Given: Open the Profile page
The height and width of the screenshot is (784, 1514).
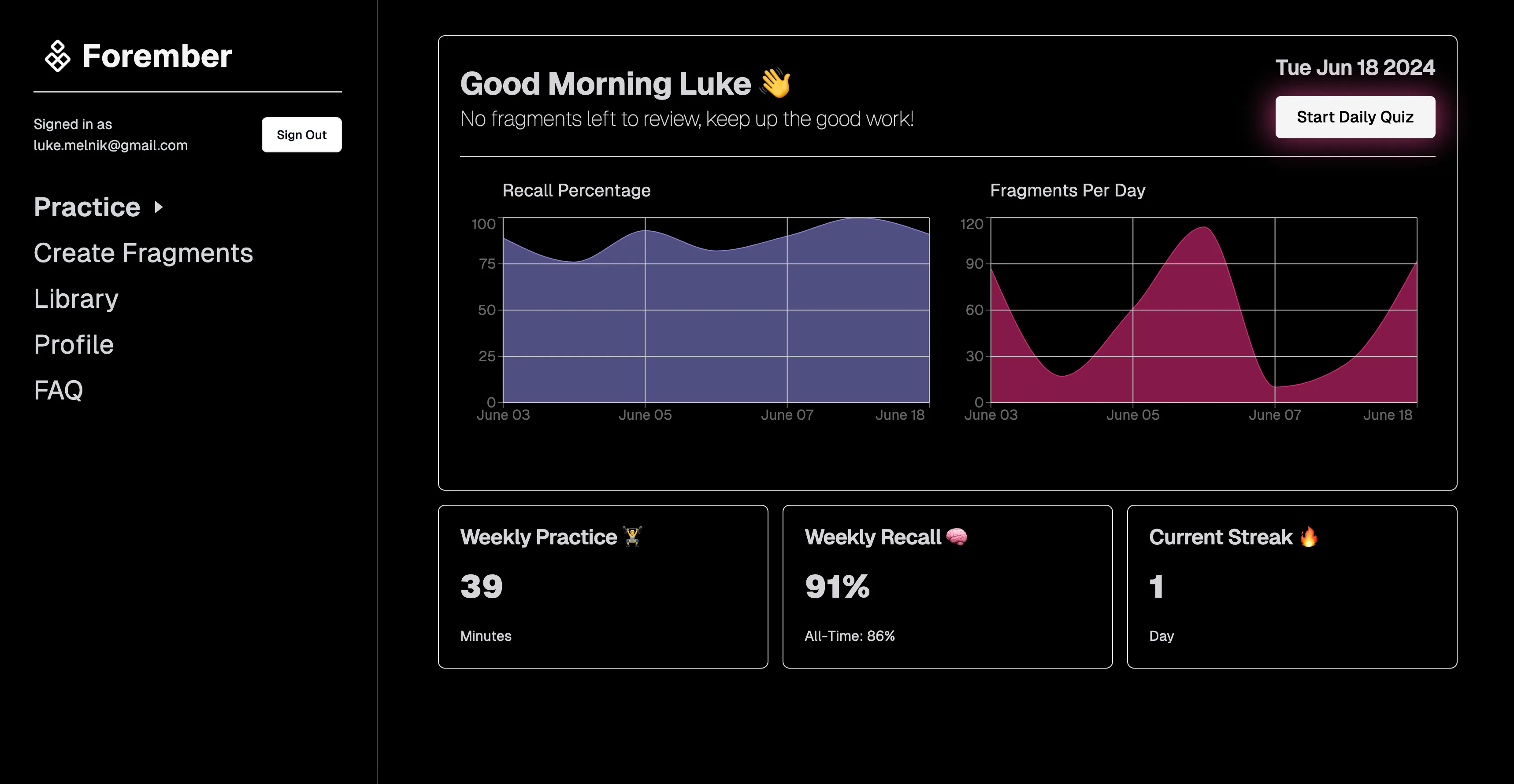Looking at the screenshot, I should [73, 344].
